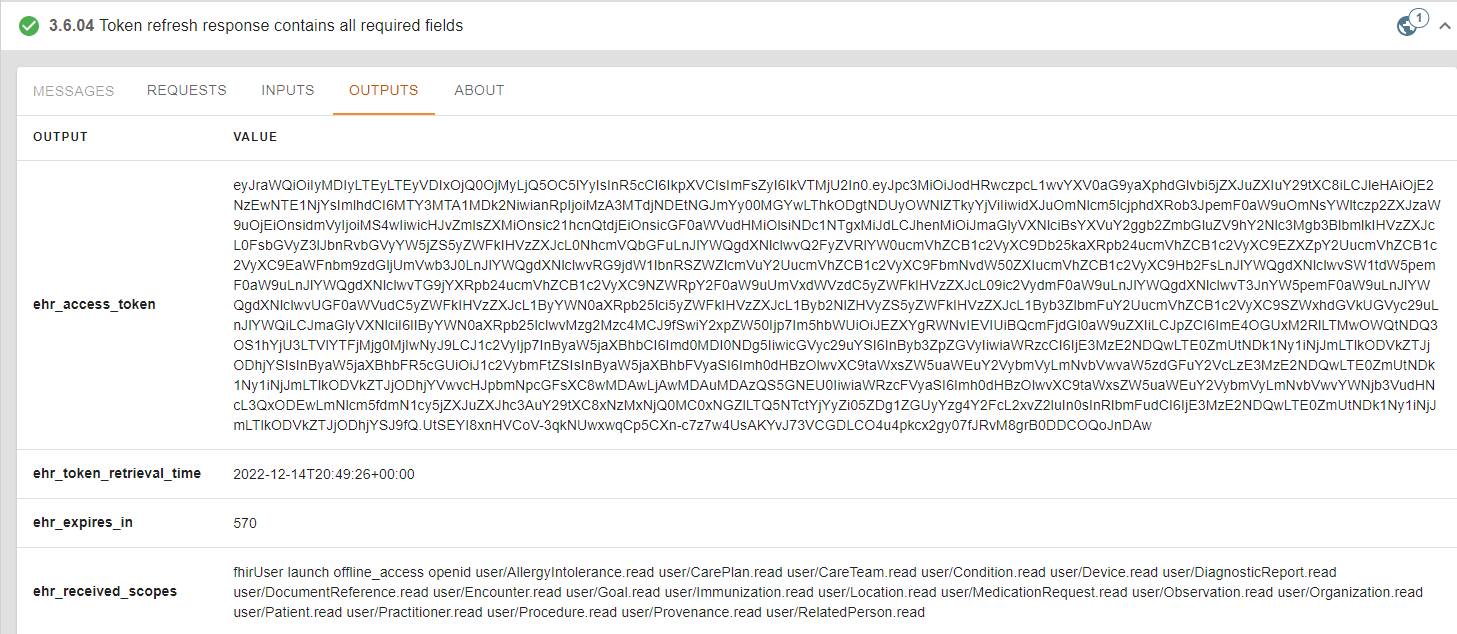This screenshot has width=1457, height=634.
Task: Collapse the test result panel with the chevron
Action: (1442, 25)
